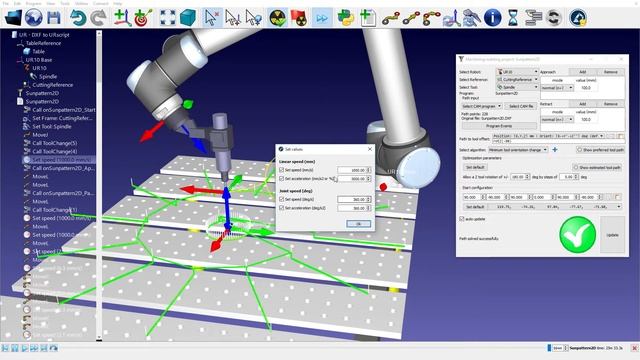Viewport: 640px width, 360px height.
Task: Toggle joint Set acceleration (deg/s2) checkbox
Action: coord(282,208)
